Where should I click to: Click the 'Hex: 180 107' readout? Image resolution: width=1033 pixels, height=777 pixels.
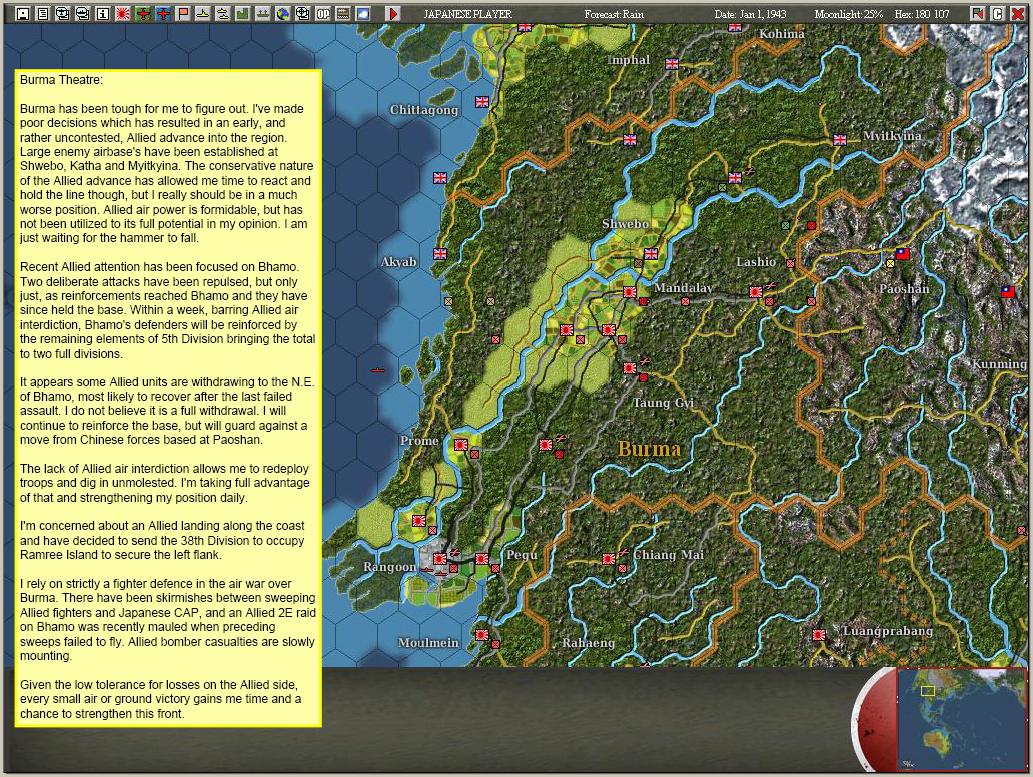pyautogui.click(x=922, y=14)
